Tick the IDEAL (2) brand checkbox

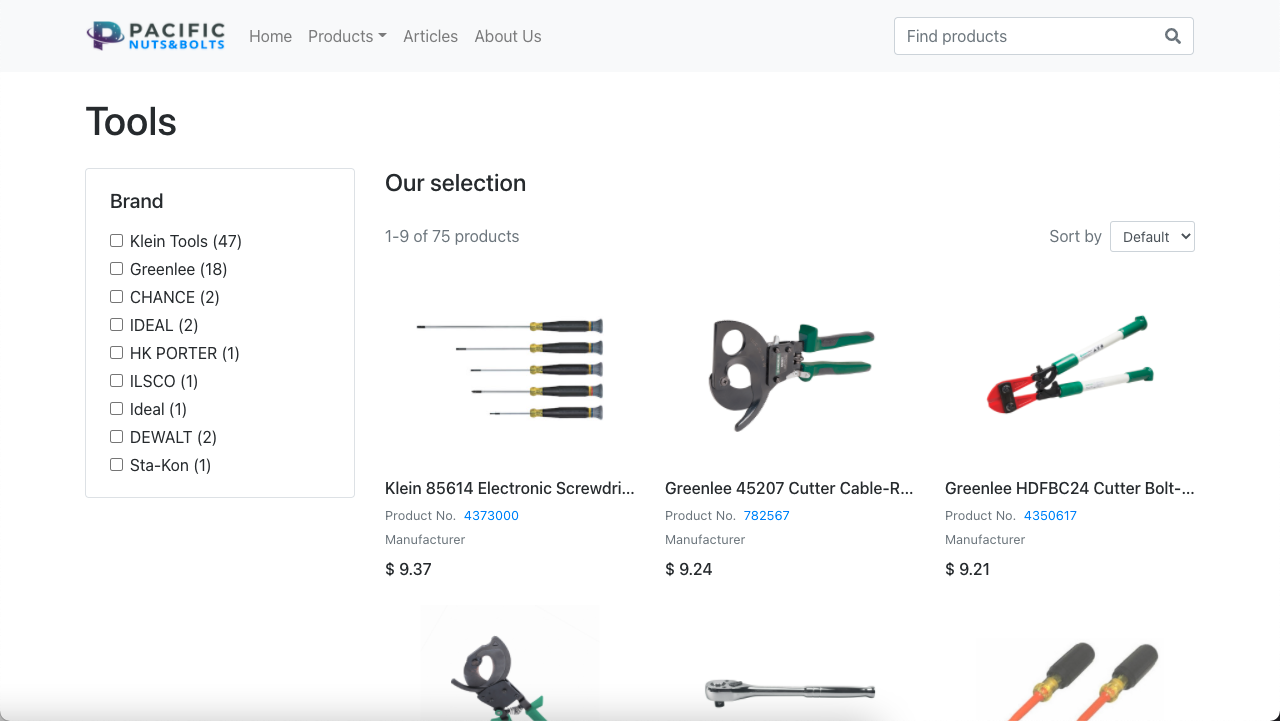(117, 325)
